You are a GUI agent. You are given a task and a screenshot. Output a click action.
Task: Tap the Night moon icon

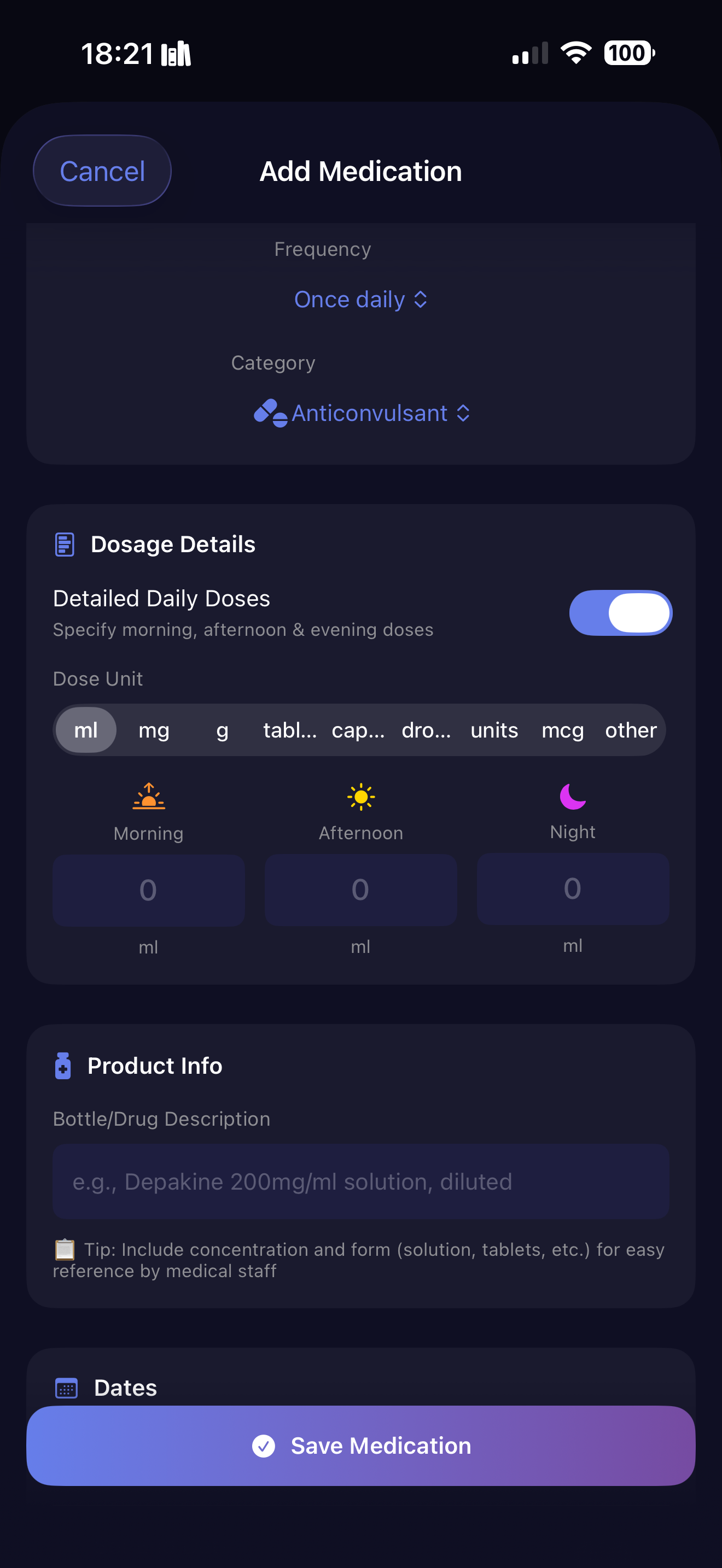(572, 796)
